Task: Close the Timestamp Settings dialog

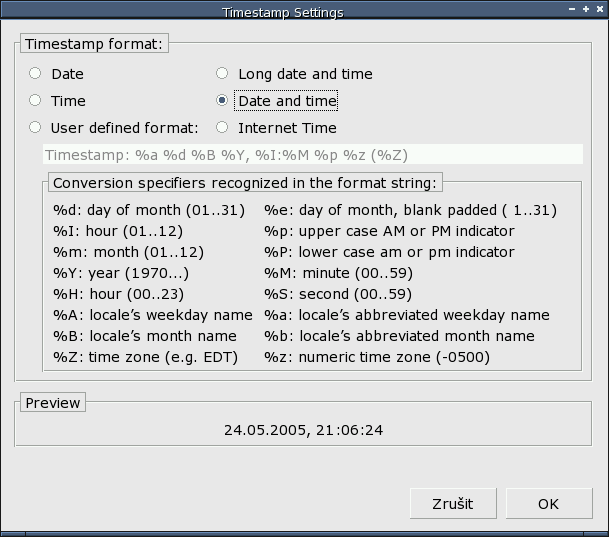Action: click(x=600, y=9)
